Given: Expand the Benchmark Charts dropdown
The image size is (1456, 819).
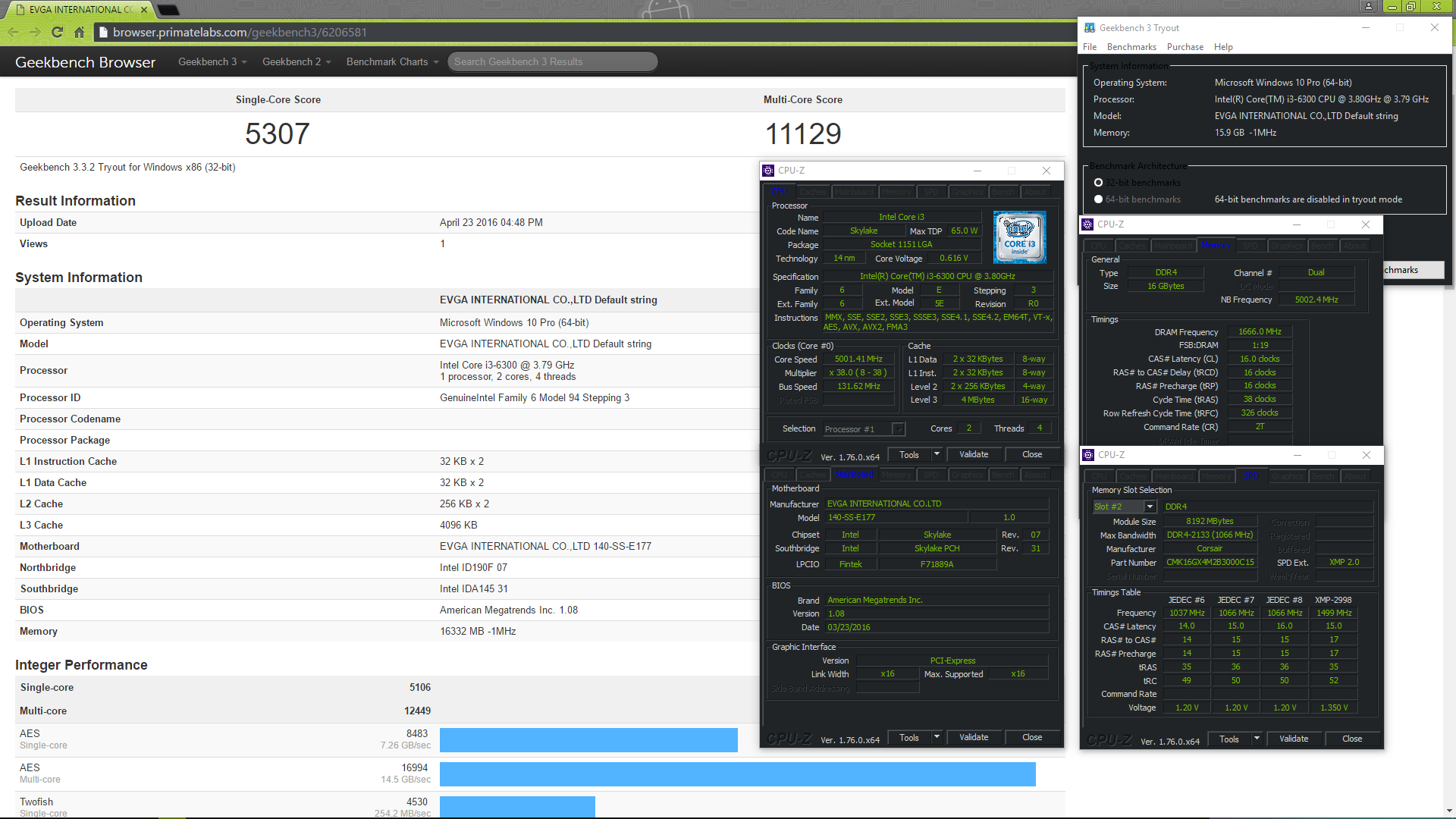Looking at the screenshot, I should [x=392, y=62].
